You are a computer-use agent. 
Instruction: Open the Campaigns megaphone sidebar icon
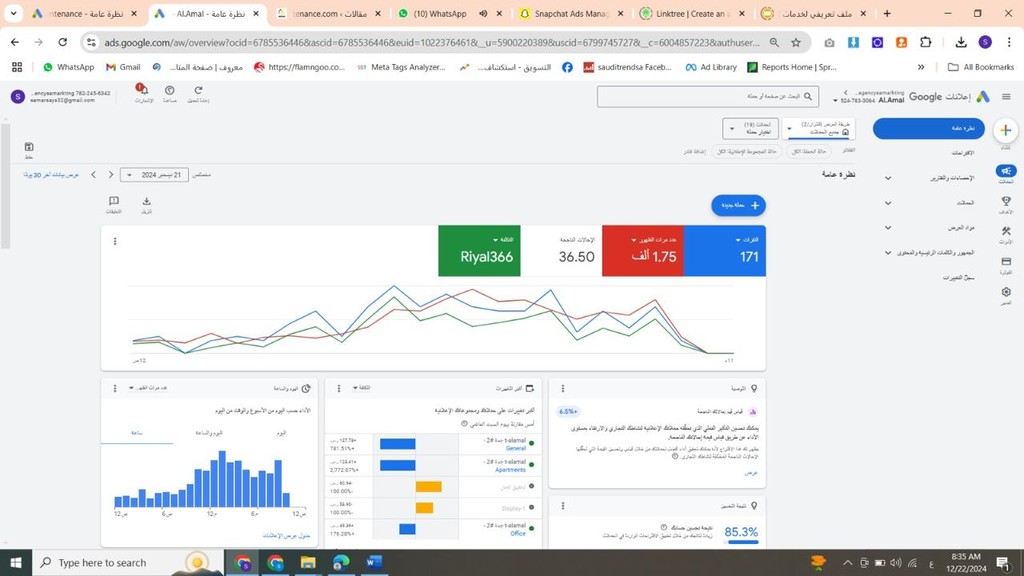pos(1006,171)
